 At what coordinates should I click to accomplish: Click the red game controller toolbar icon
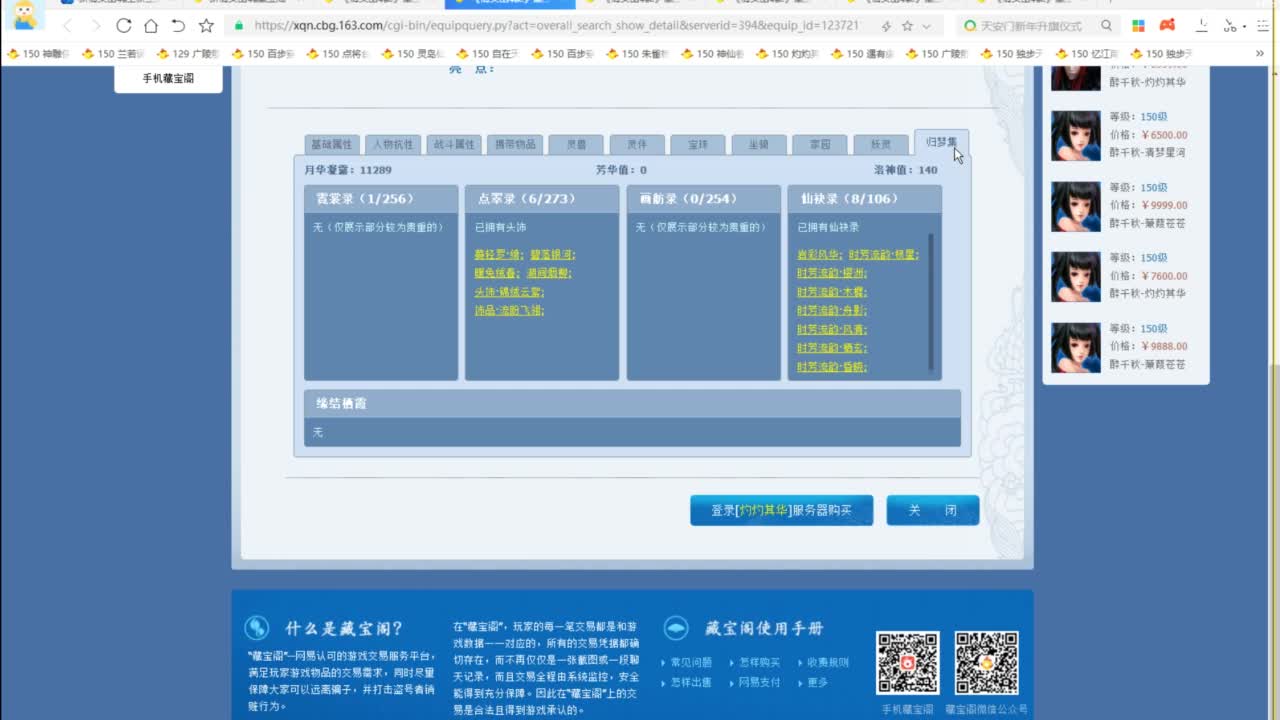tap(1167, 26)
